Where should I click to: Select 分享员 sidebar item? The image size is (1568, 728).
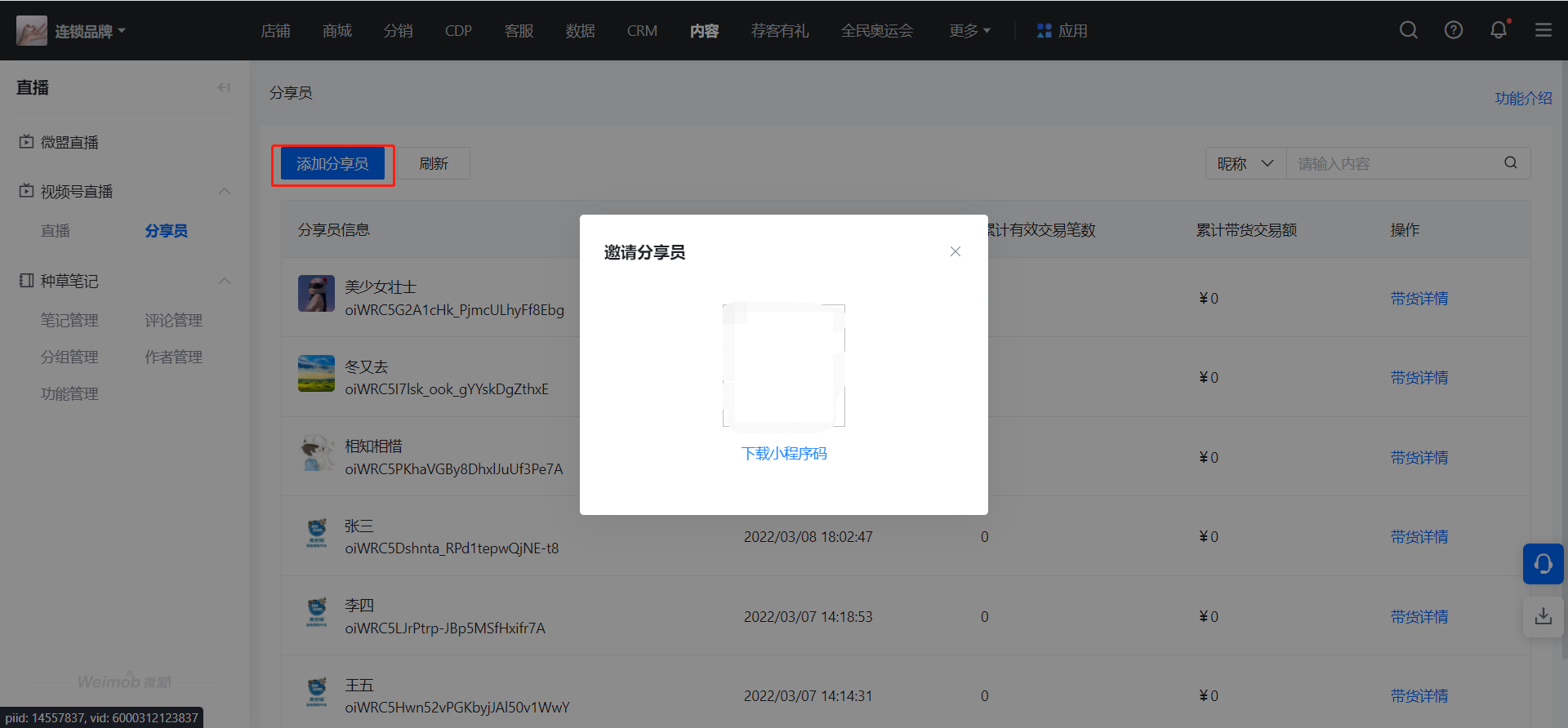pyautogui.click(x=167, y=231)
